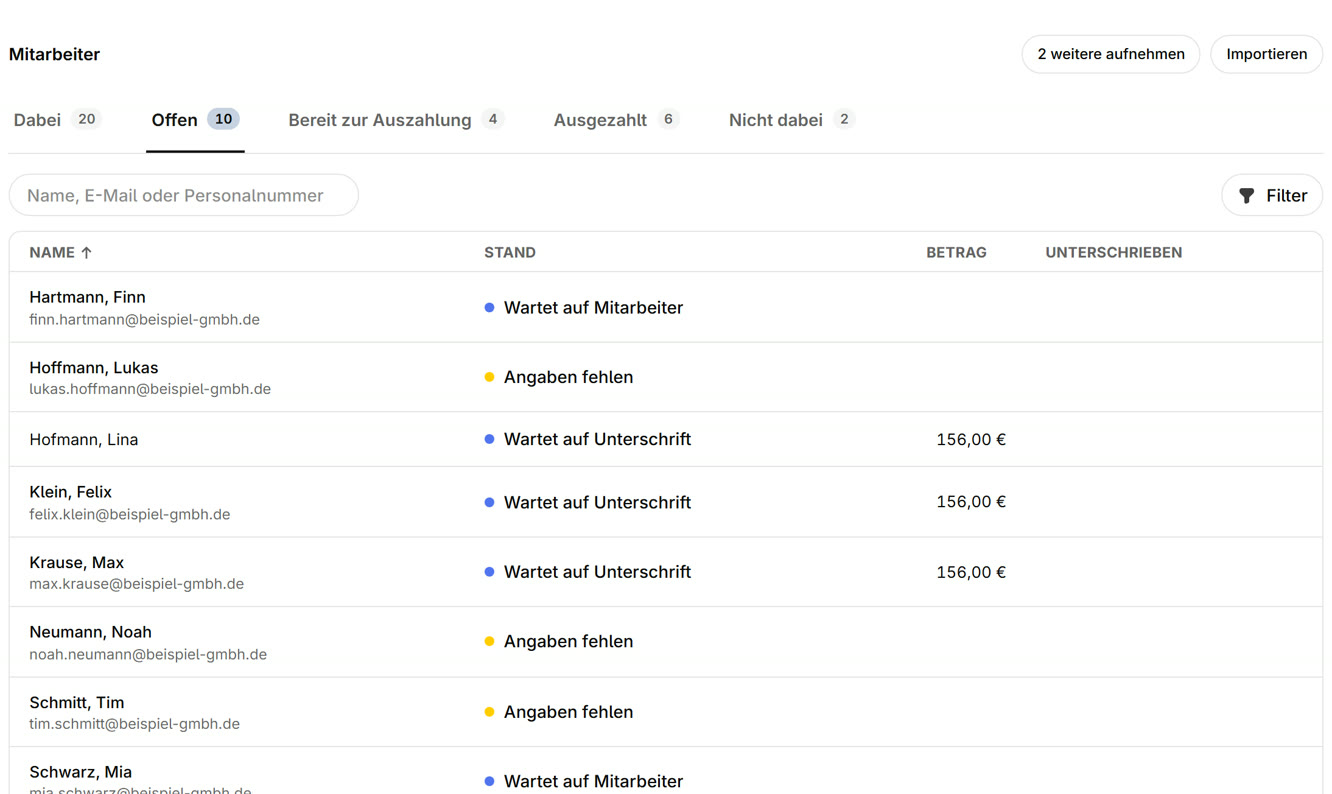Go to the Ausgezahlt tab

point(616,120)
